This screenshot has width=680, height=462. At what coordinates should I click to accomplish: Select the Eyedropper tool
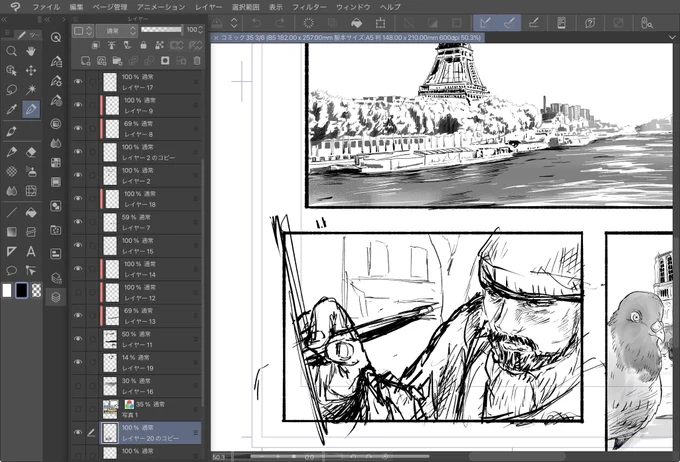[12, 109]
